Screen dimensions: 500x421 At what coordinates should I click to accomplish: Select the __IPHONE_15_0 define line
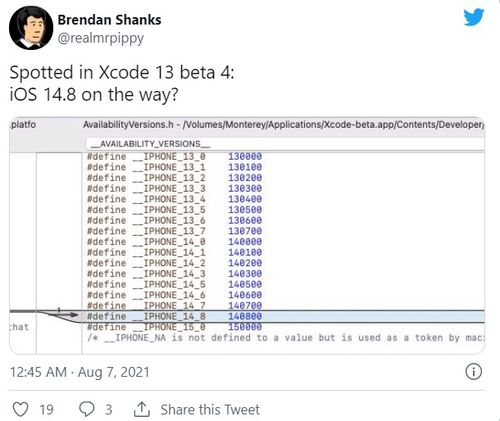point(174,327)
